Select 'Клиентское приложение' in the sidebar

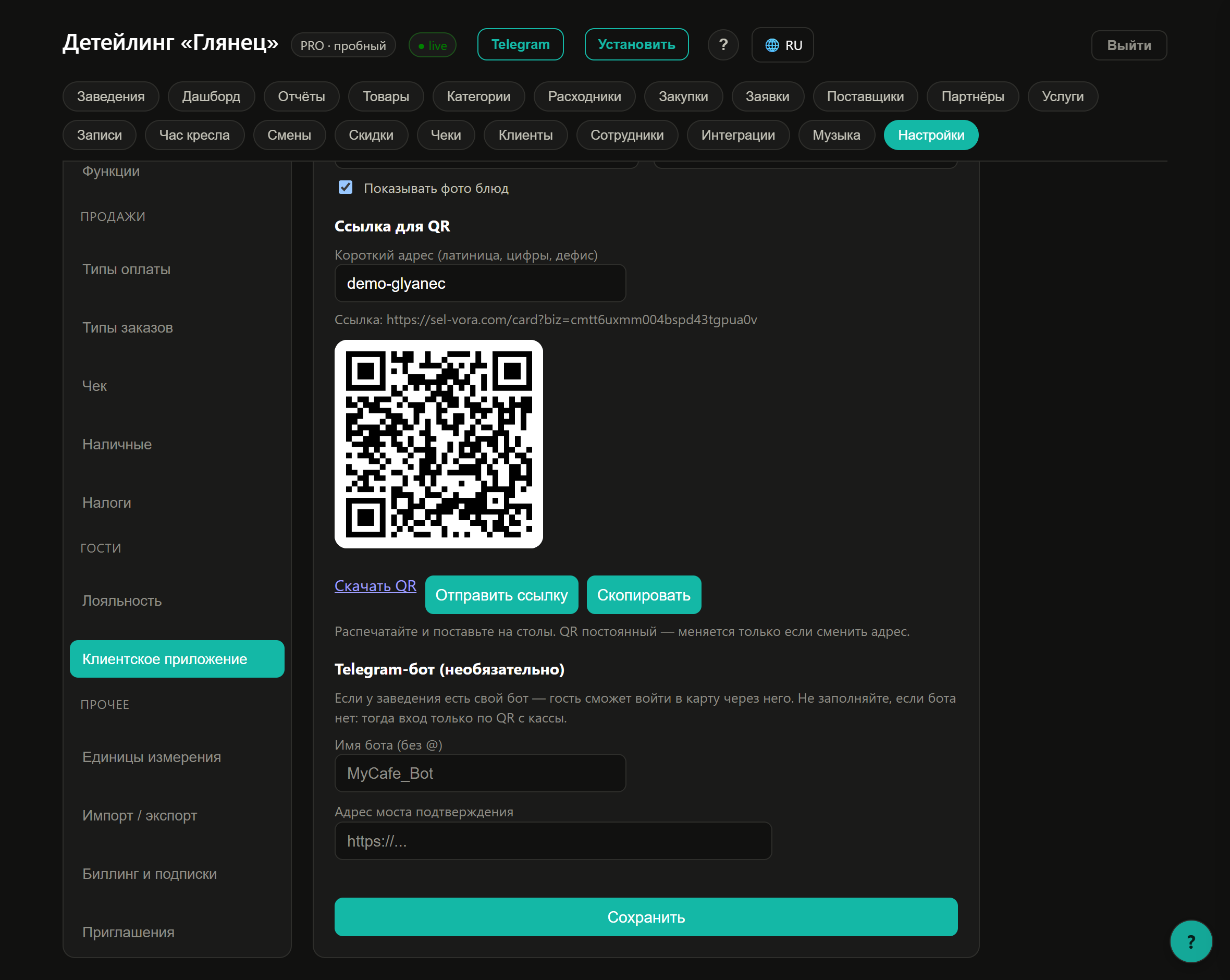click(x=177, y=659)
